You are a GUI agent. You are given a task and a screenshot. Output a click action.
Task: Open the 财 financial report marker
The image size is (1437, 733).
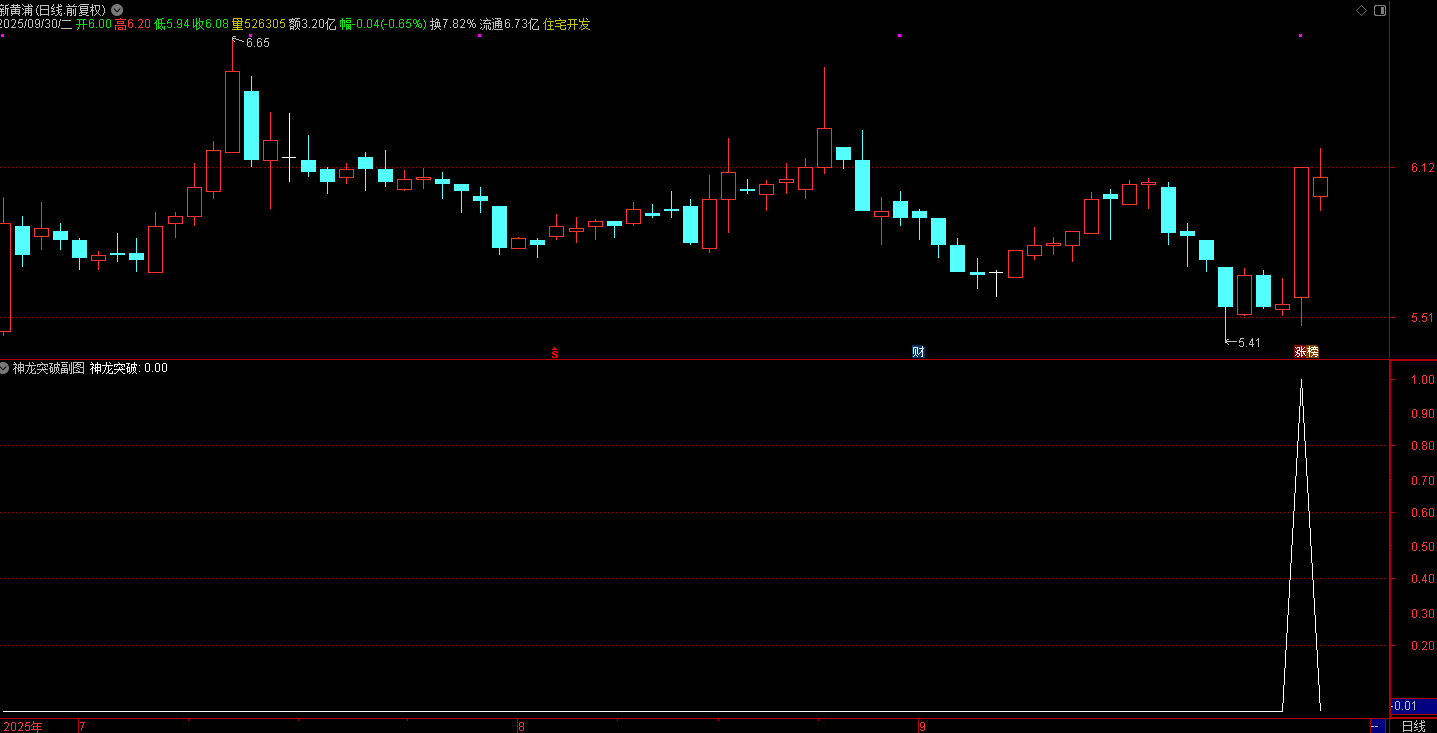918,352
